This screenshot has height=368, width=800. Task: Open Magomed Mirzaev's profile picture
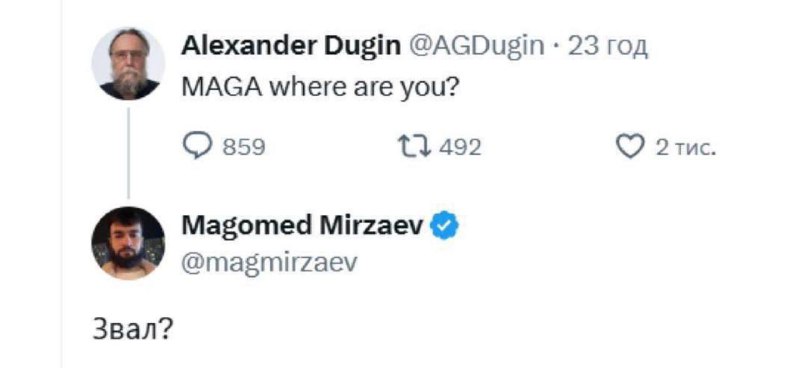pyautogui.click(x=128, y=243)
